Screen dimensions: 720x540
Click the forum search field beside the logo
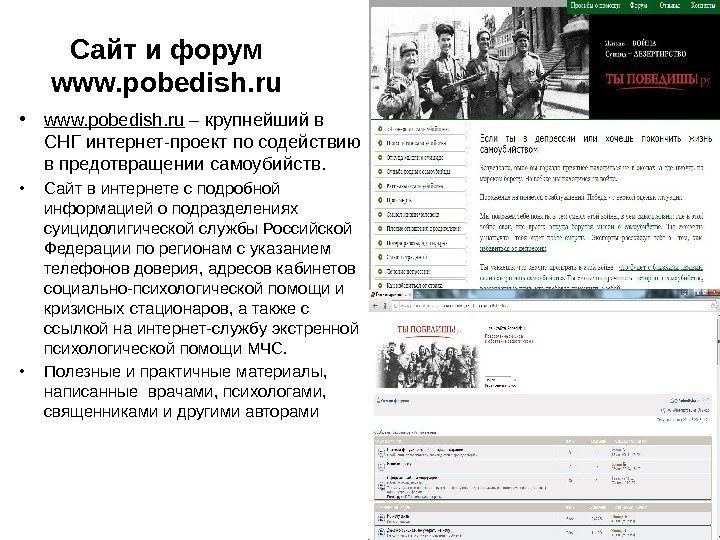coord(498,380)
